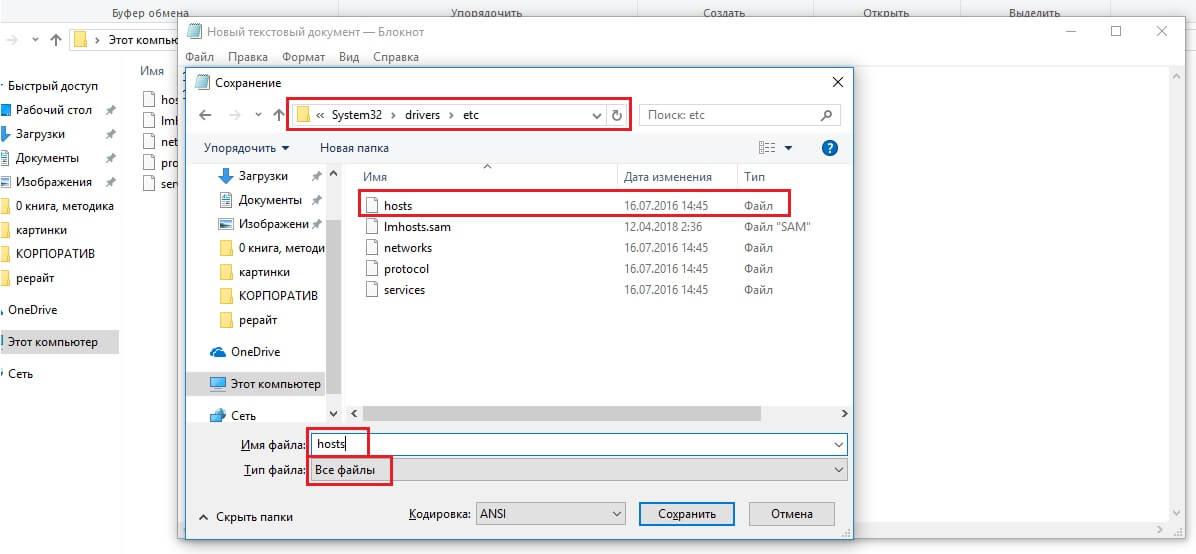
Task: Select Сеть in dialog tree
Action: pyautogui.click(x=243, y=416)
